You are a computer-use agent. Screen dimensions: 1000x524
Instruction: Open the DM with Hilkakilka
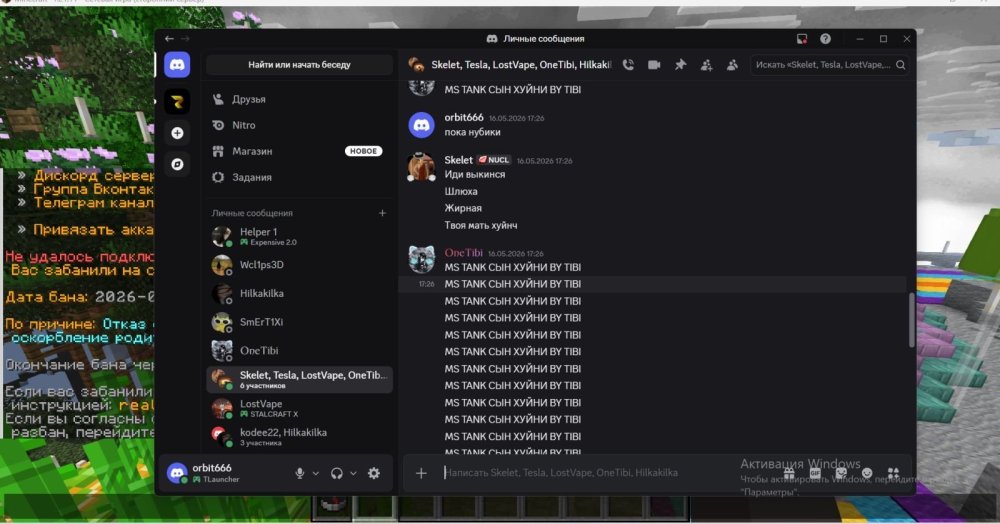pos(299,293)
